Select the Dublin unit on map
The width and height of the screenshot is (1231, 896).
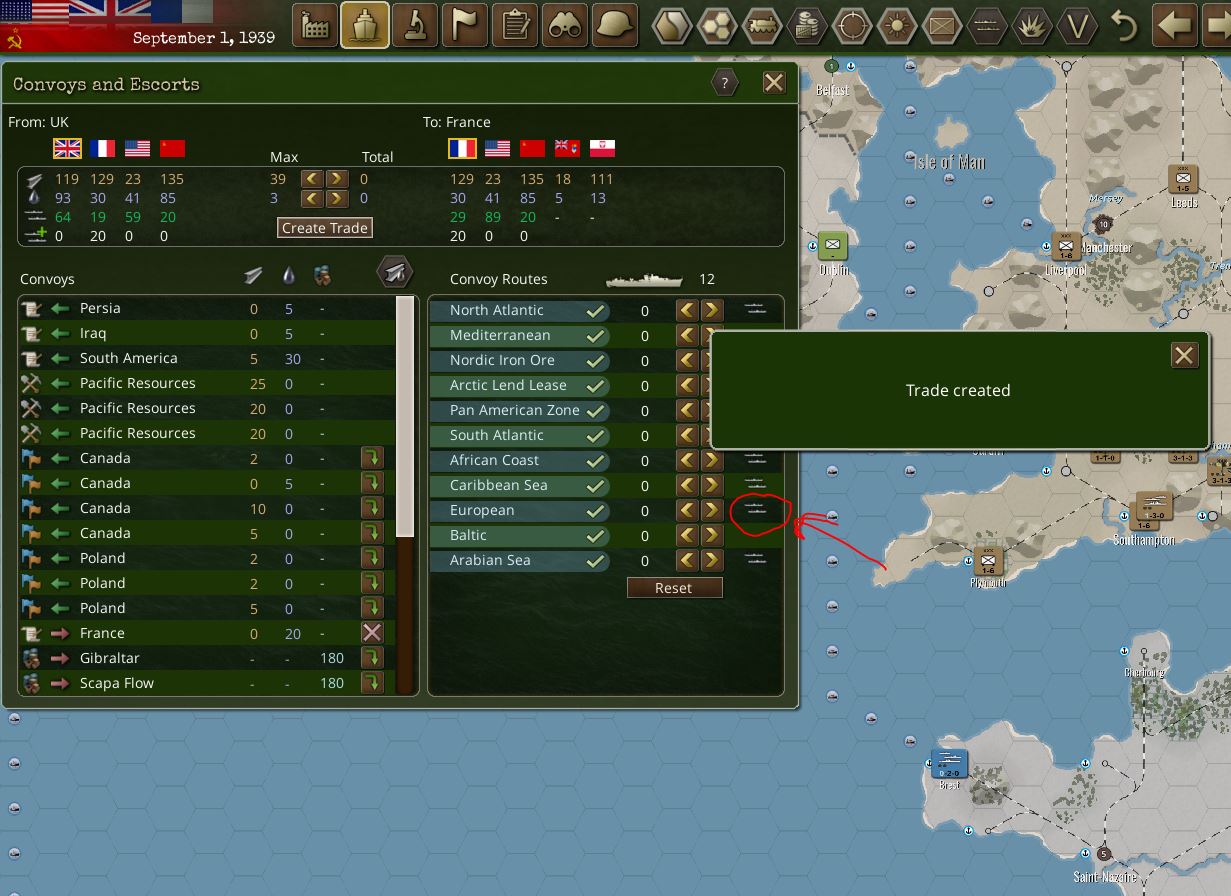click(x=832, y=246)
